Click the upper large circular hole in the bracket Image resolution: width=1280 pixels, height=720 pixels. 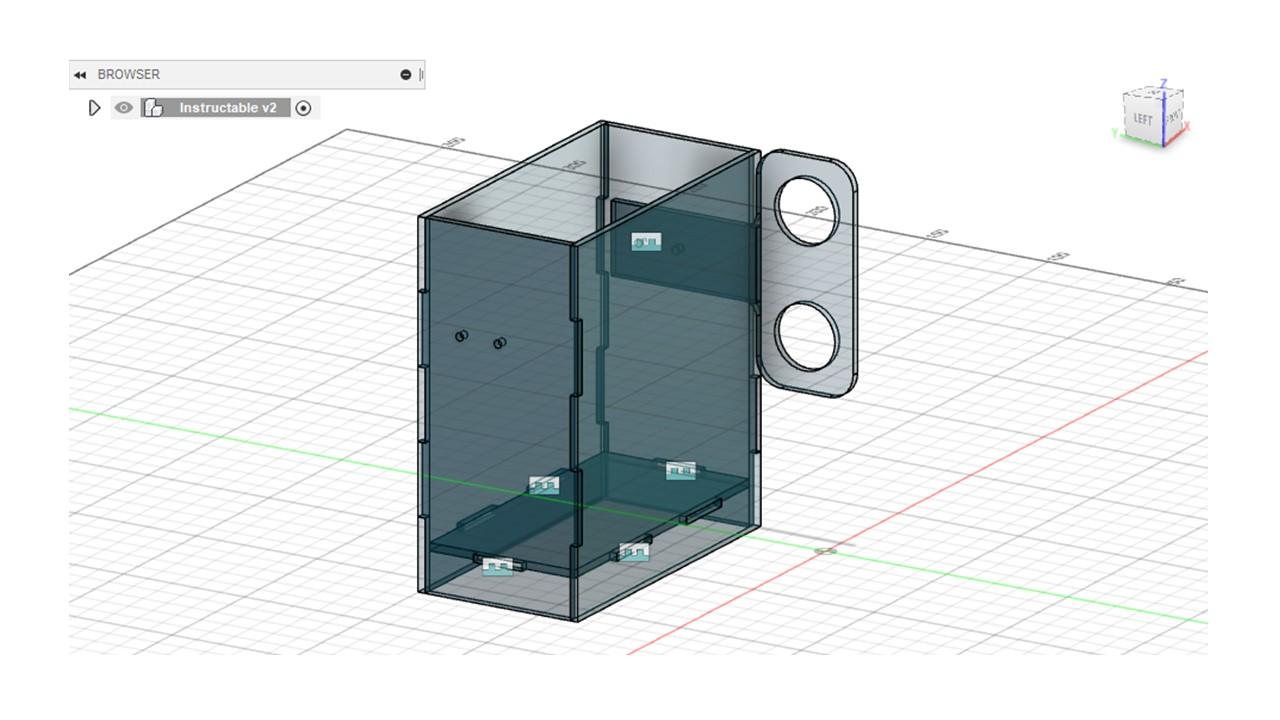808,209
